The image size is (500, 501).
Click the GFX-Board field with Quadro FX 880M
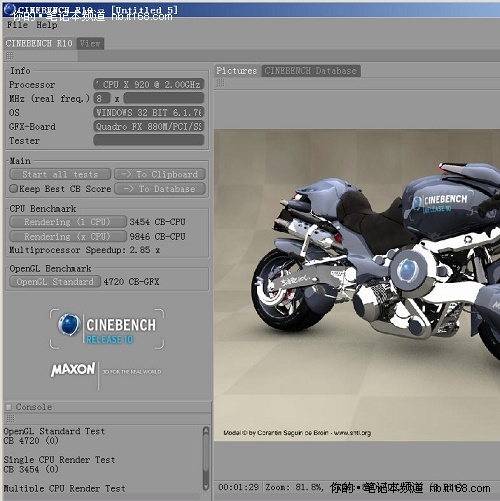click(149, 126)
